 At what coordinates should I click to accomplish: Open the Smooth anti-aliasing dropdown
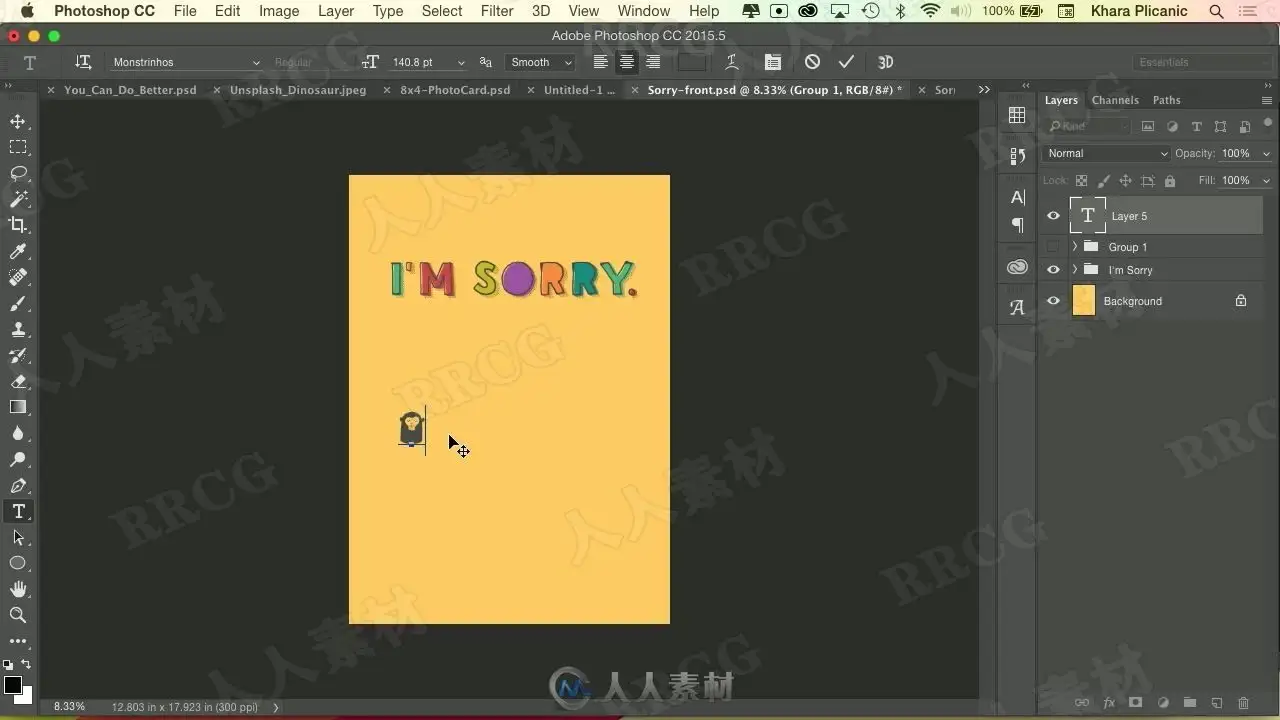[540, 62]
